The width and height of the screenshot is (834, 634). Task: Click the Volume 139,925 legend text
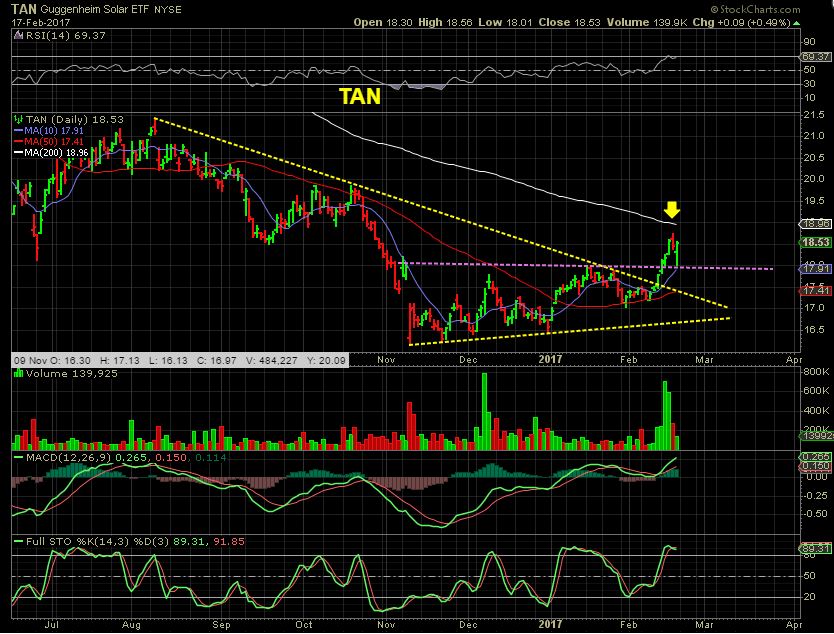(72, 373)
